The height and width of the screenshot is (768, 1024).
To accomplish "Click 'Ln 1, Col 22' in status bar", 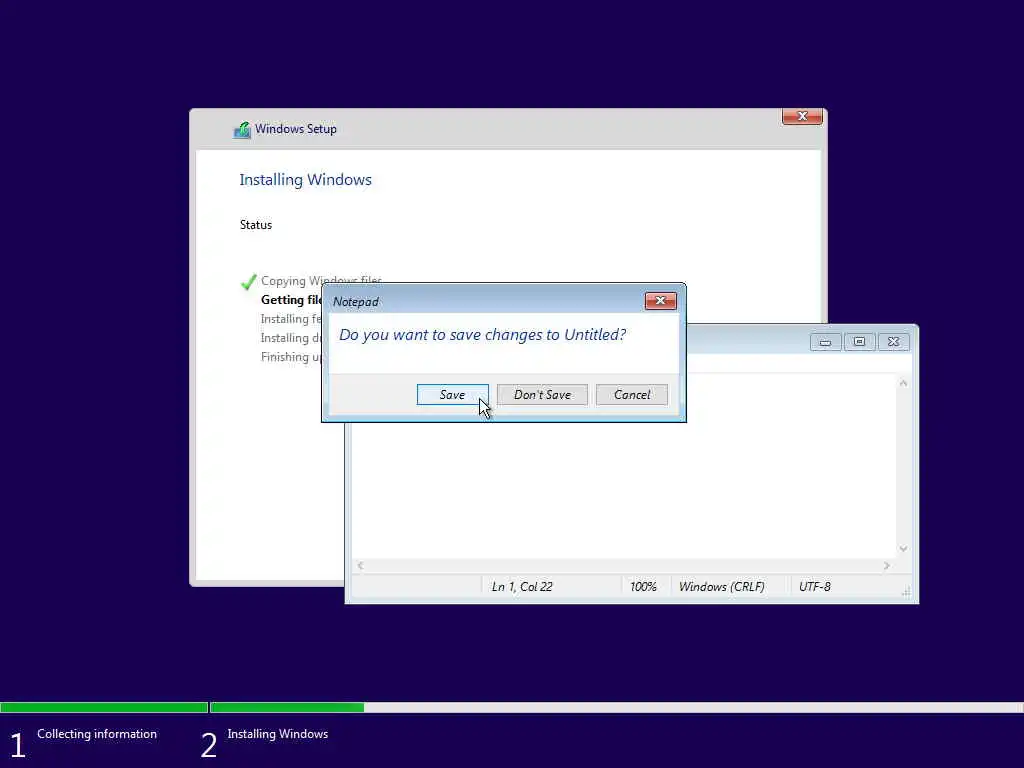I will [522, 586].
